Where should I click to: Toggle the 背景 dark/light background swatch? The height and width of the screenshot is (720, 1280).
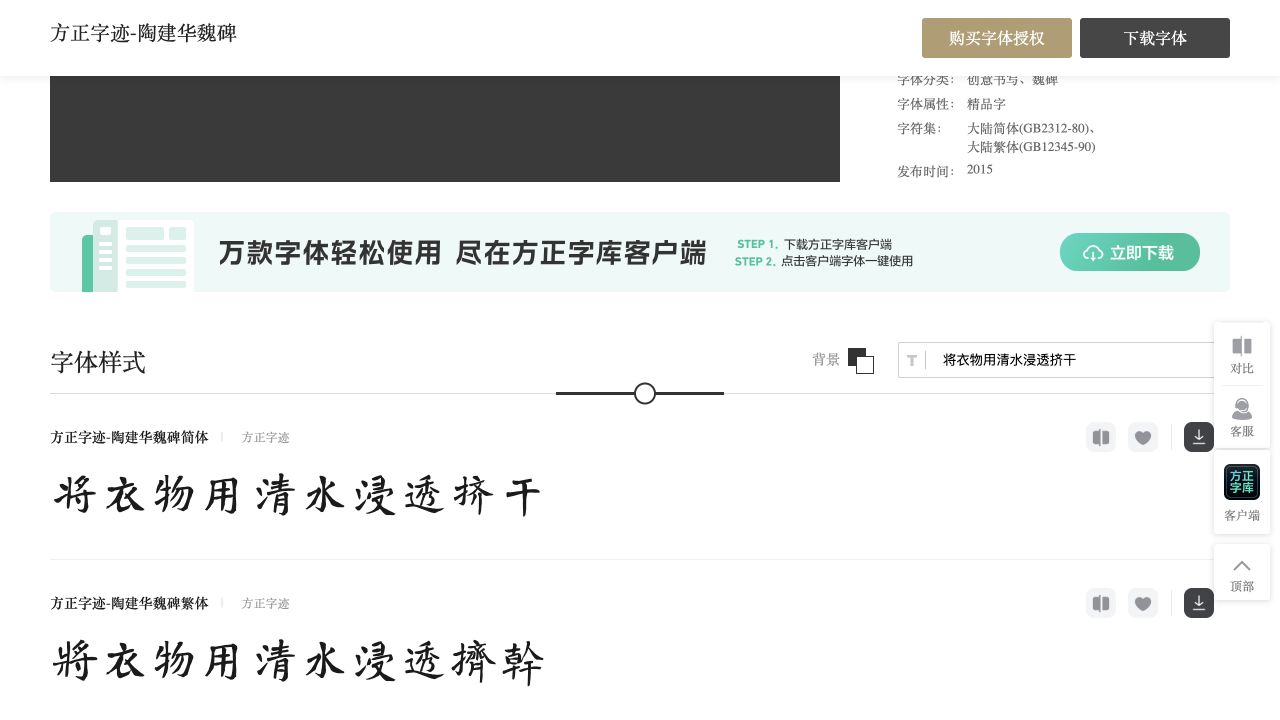pos(860,360)
